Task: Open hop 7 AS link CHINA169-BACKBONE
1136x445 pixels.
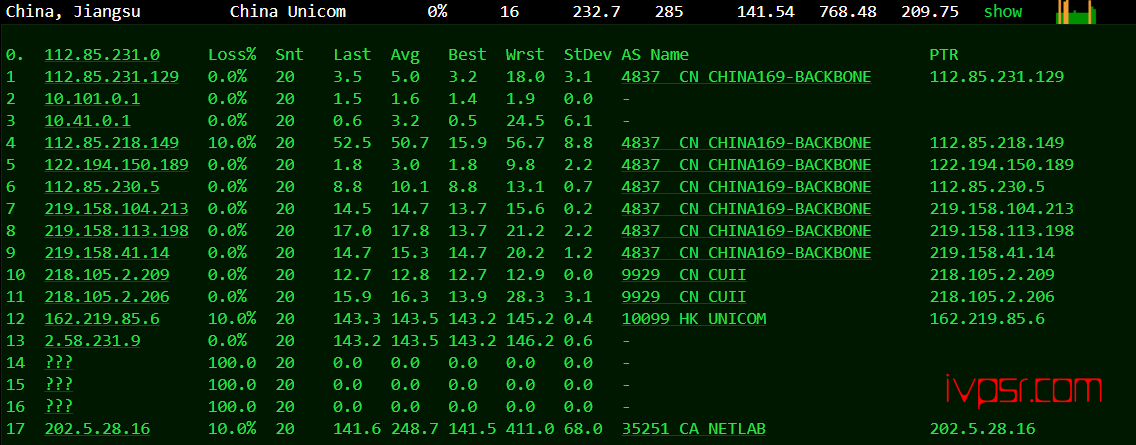Action: (746, 209)
